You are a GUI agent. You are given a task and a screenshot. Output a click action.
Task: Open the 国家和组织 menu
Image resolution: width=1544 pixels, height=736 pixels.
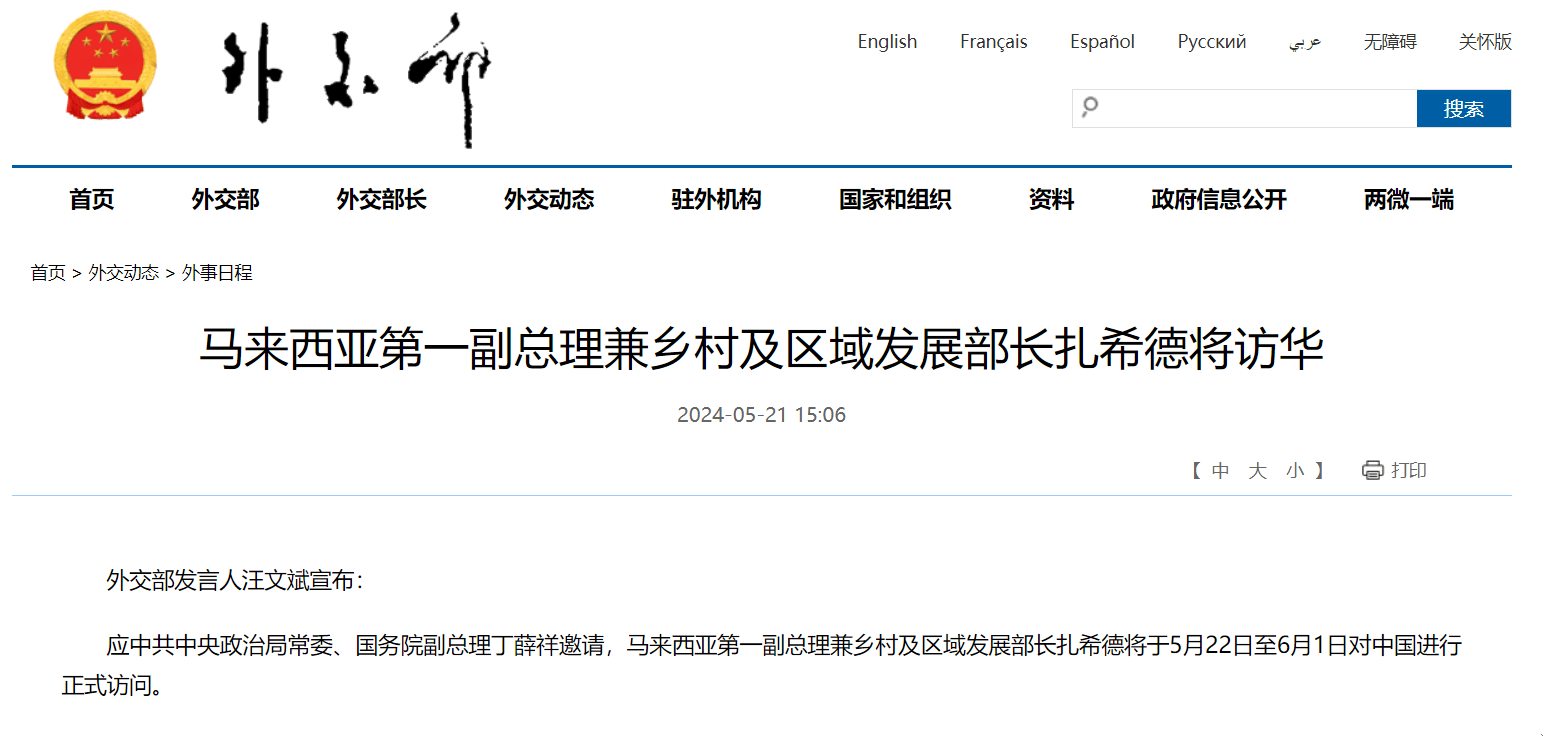[x=894, y=200]
